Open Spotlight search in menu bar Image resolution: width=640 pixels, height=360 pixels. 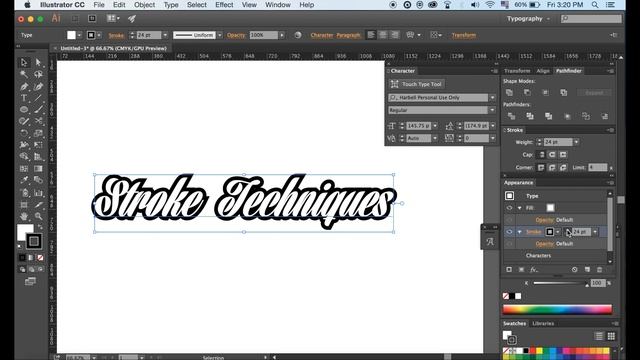595,5
